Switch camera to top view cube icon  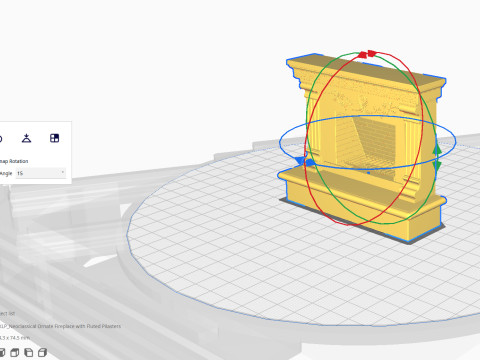[15, 352]
